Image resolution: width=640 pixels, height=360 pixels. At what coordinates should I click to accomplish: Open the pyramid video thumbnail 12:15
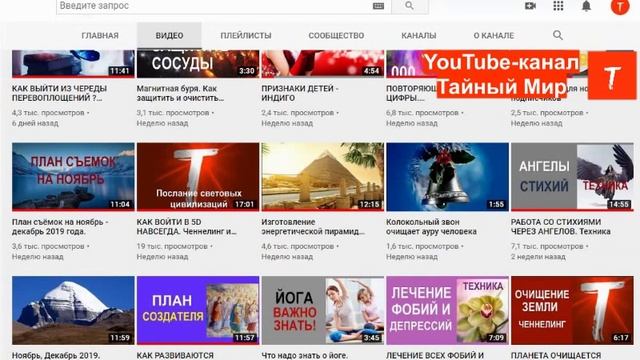(322, 177)
